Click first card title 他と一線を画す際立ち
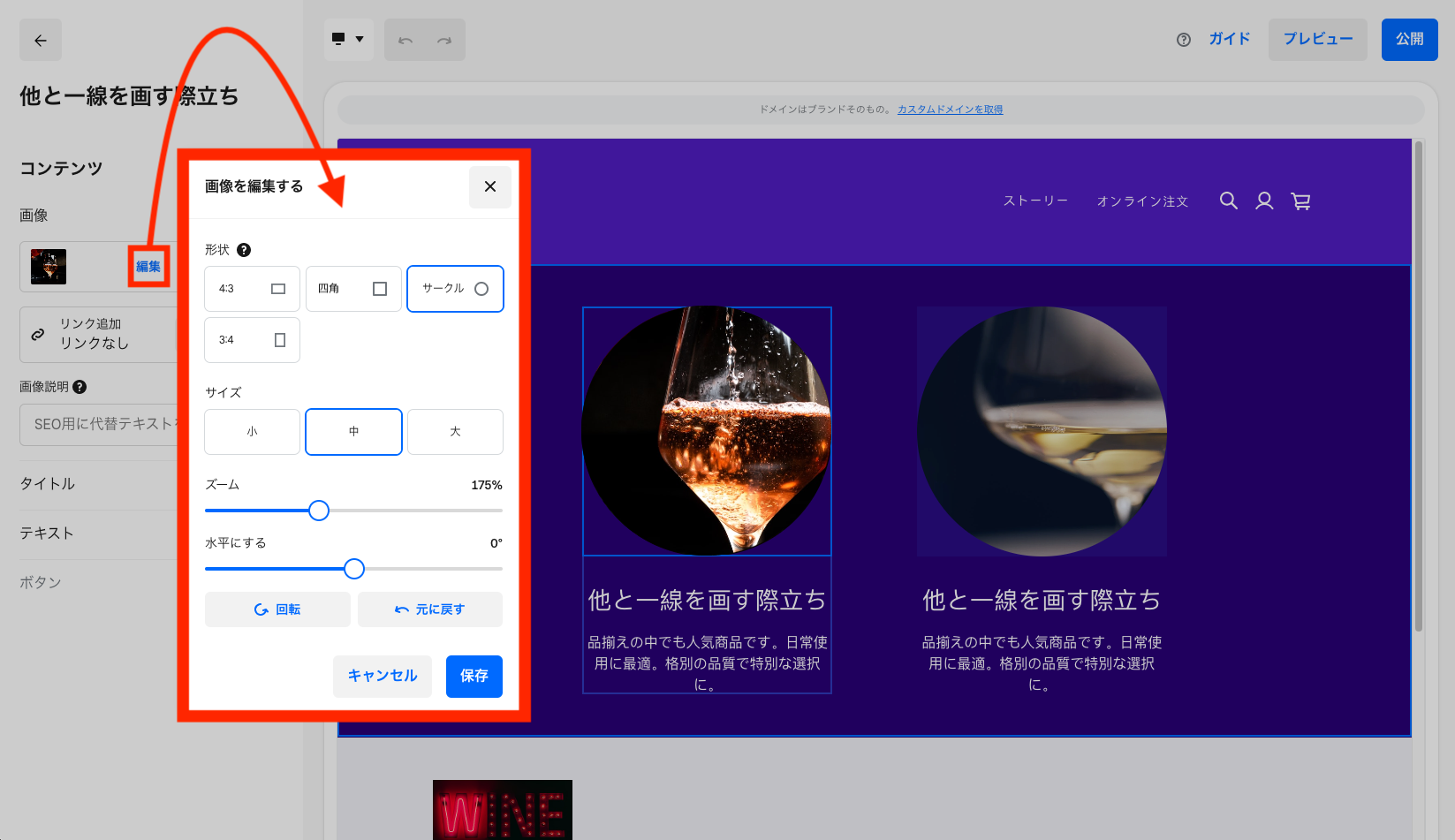Viewport: 1455px width, 840px height. point(707,601)
